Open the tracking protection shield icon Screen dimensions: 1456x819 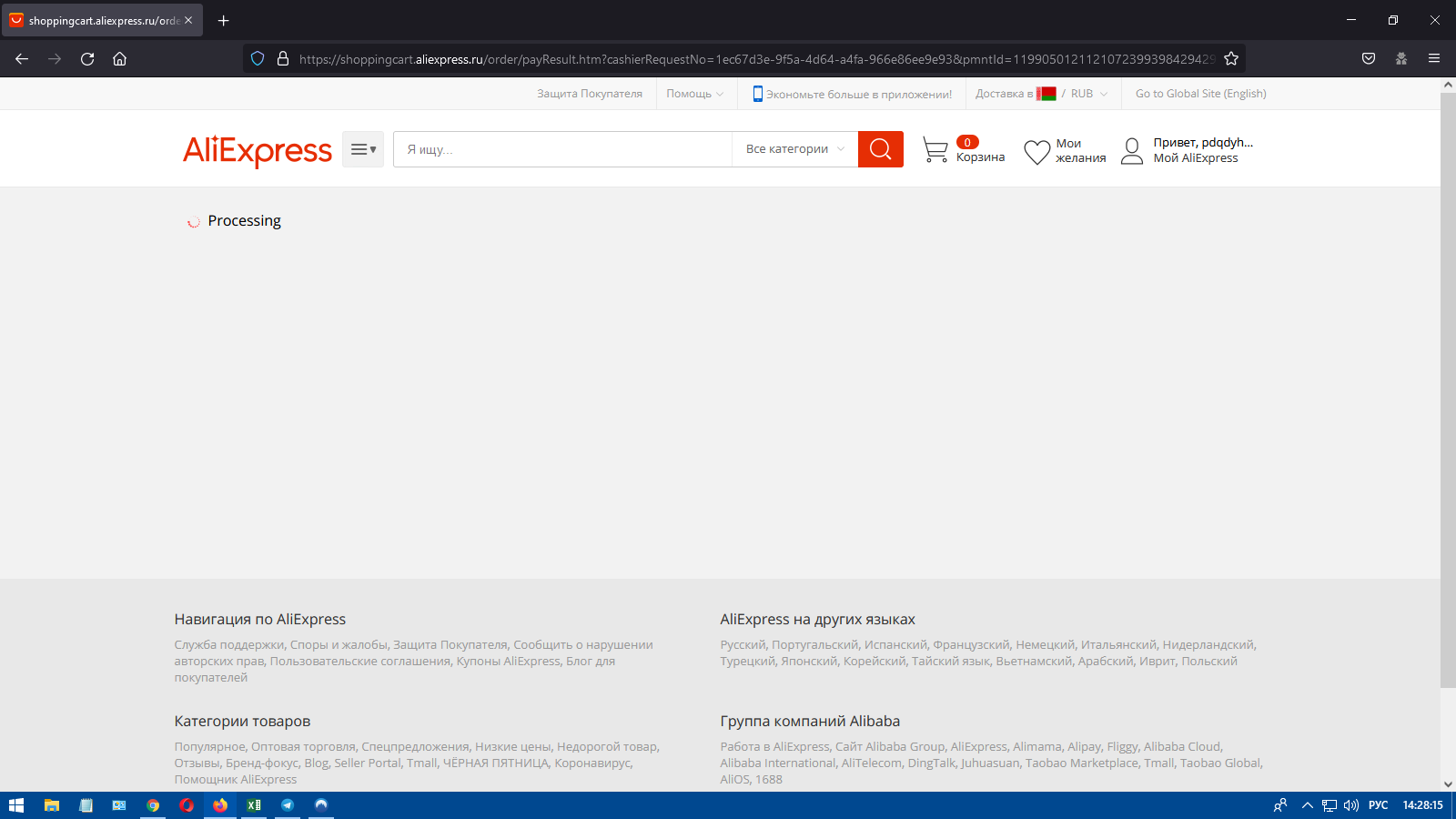pos(258,58)
